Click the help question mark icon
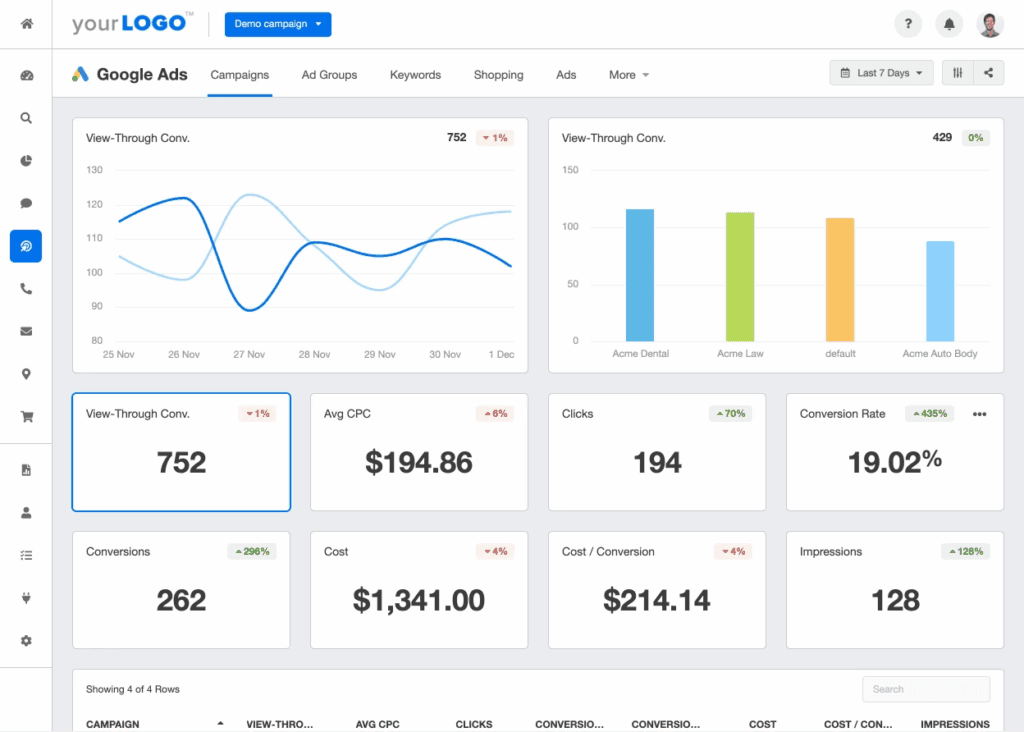The width and height of the screenshot is (1024, 732). tap(907, 23)
